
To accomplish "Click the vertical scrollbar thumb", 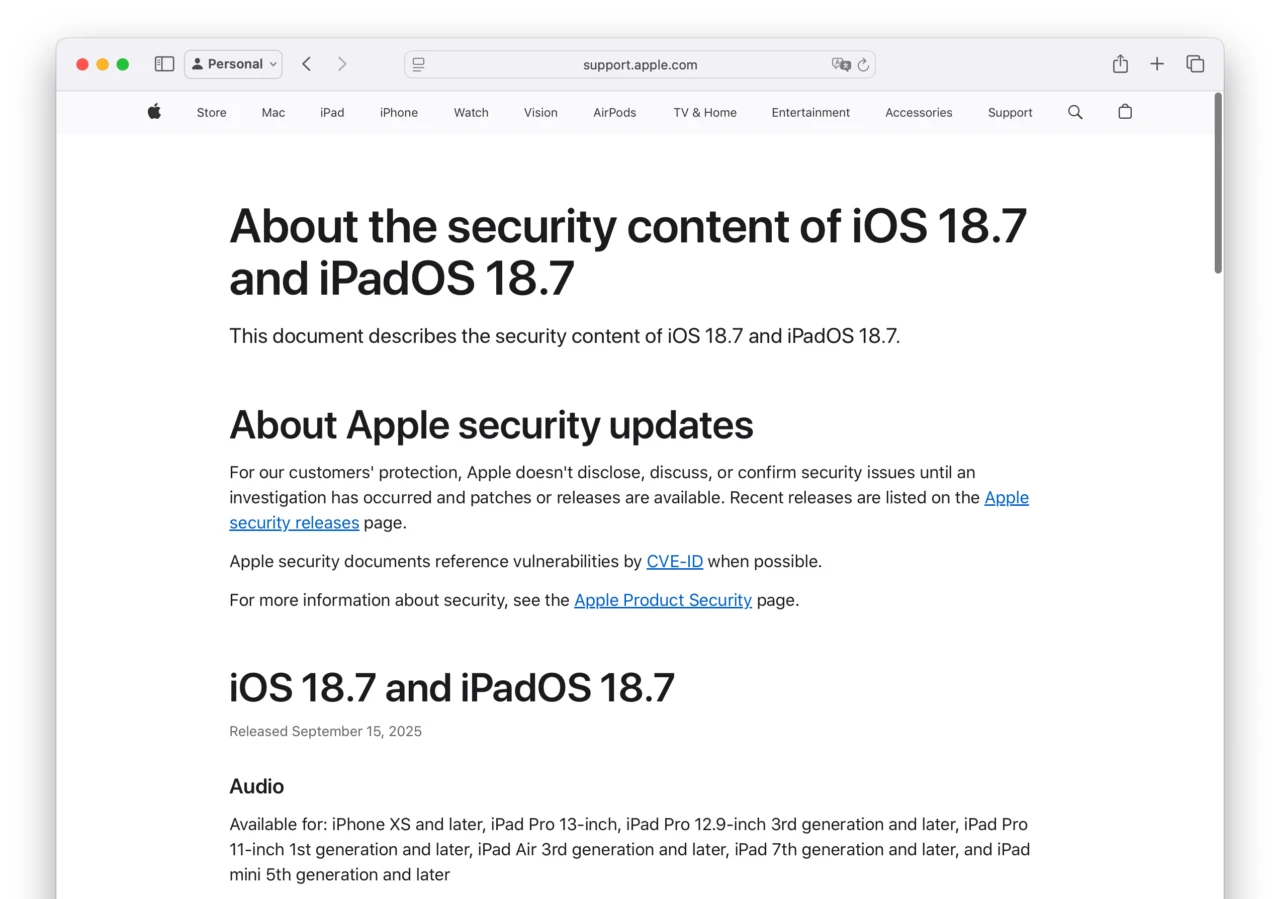I will (1217, 180).
